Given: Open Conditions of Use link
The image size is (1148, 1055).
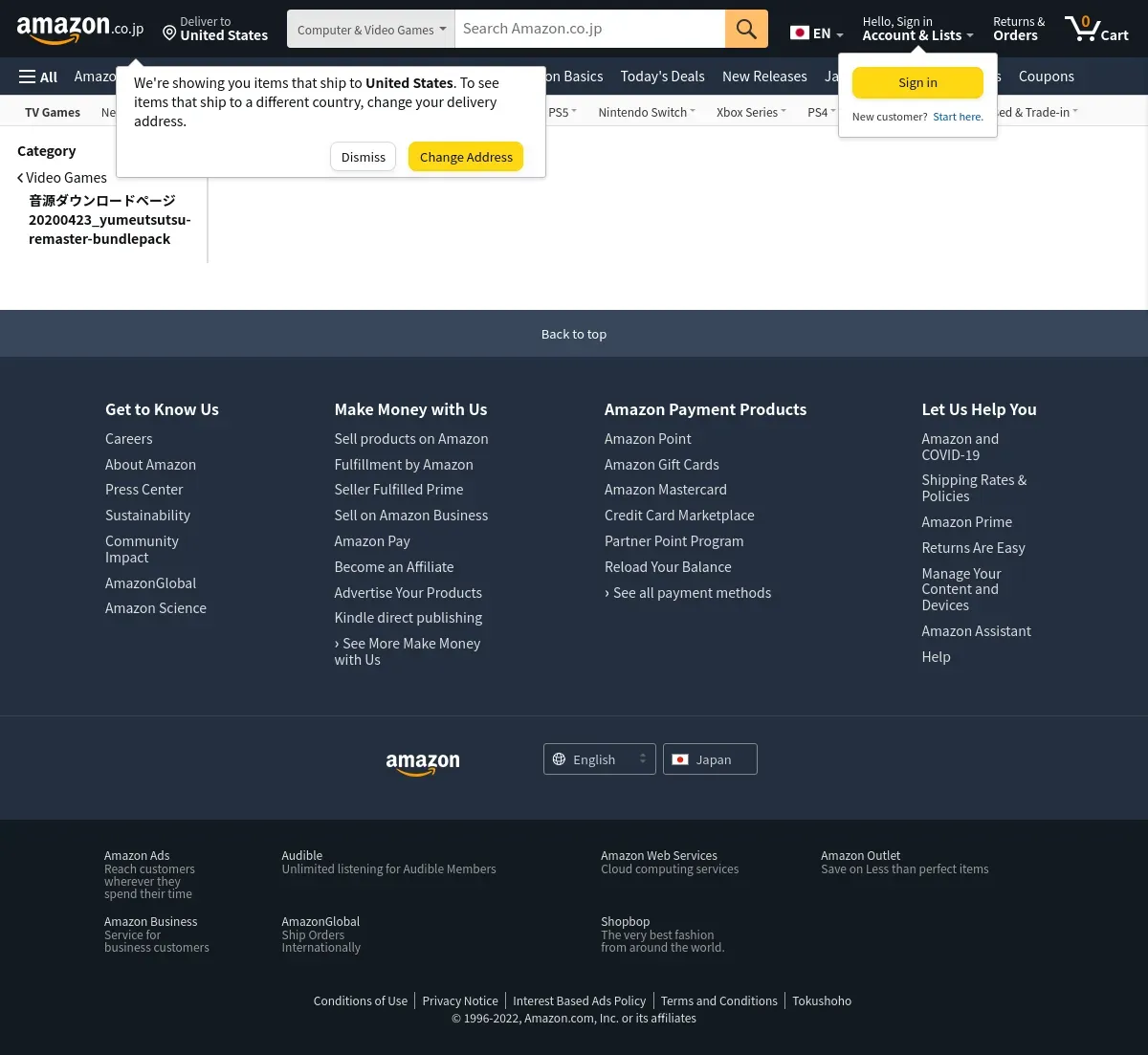Looking at the screenshot, I should tap(361, 1001).
